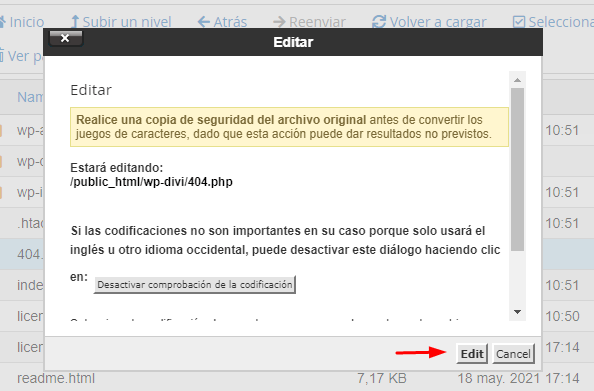Click the right-arrow icon of Reenviar
The height and width of the screenshot is (391, 594).
[x=280, y=22]
